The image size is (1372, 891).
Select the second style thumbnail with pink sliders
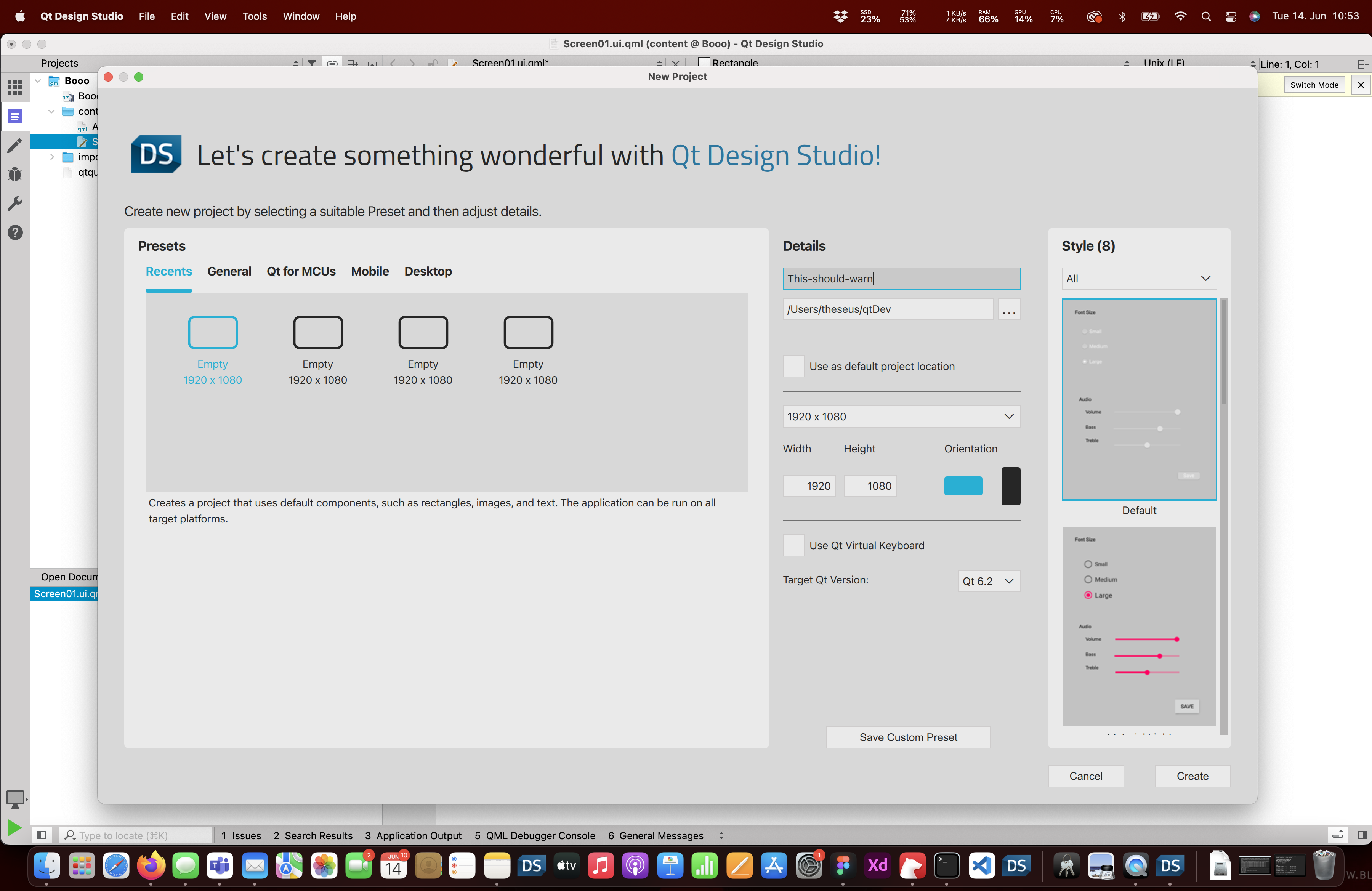tap(1138, 626)
